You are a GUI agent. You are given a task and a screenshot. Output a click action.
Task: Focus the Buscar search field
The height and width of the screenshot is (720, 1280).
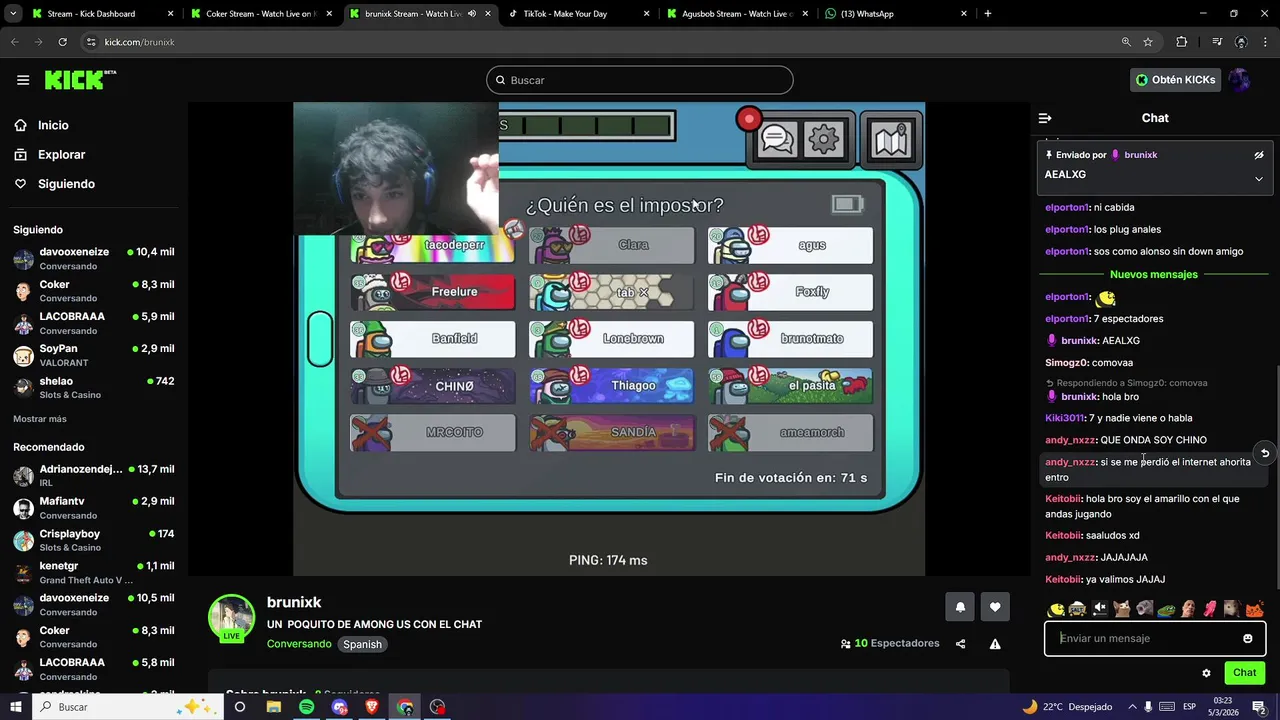pos(640,80)
